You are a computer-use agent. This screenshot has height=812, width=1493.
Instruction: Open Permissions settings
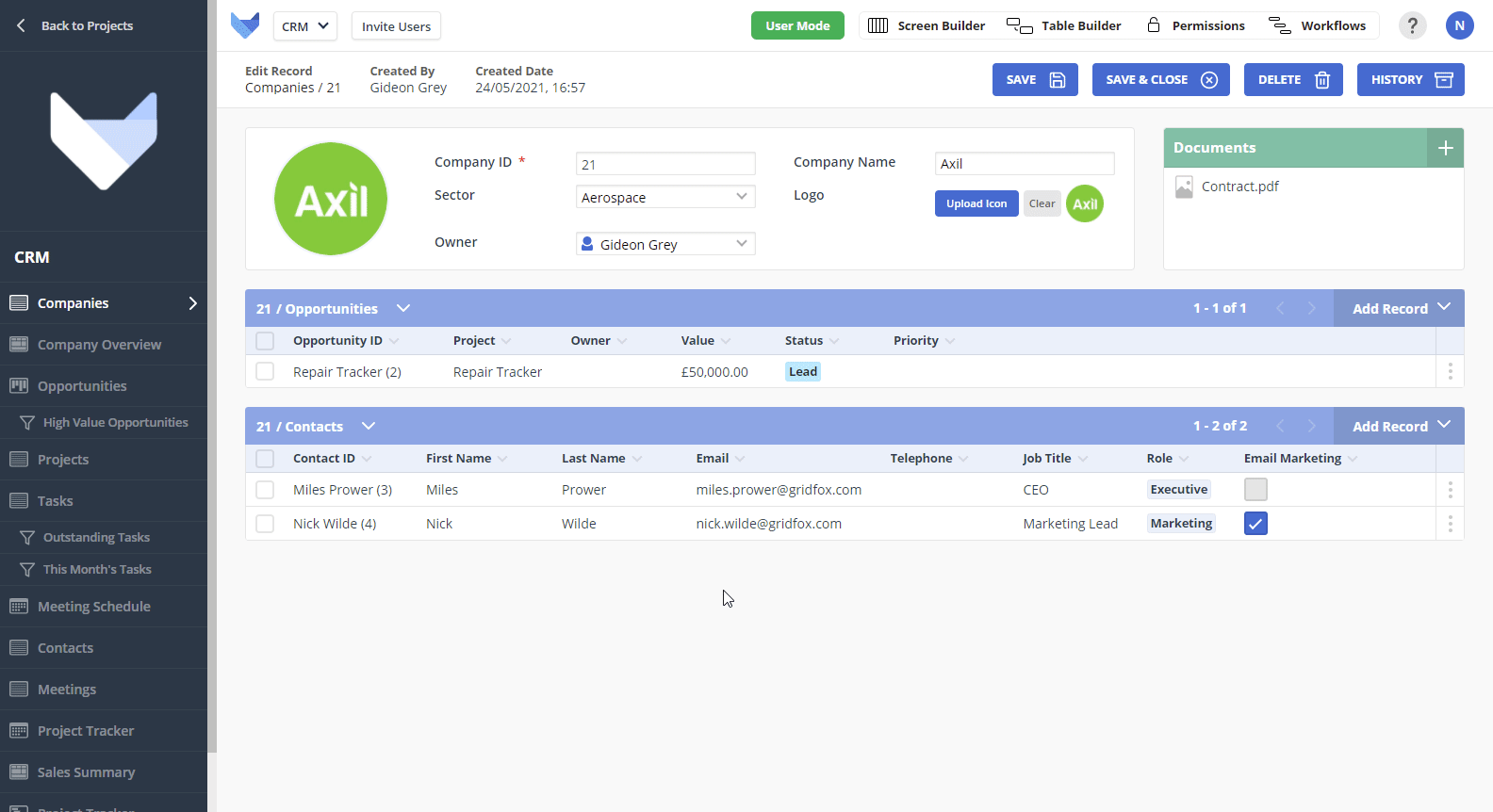pos(1196,25)
